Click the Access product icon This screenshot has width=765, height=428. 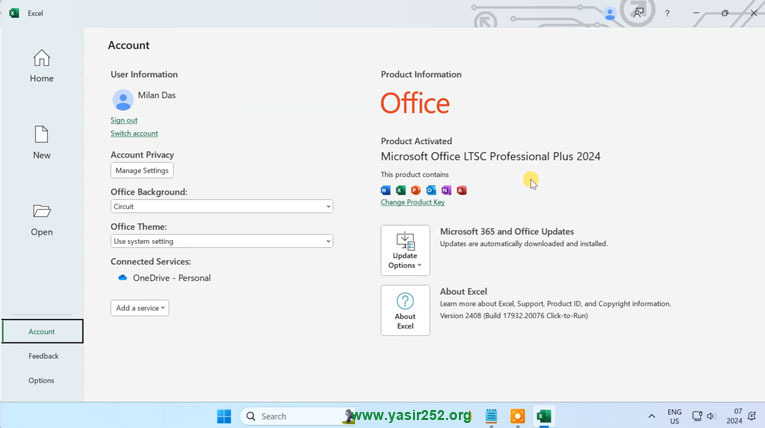tap(462, 190)
